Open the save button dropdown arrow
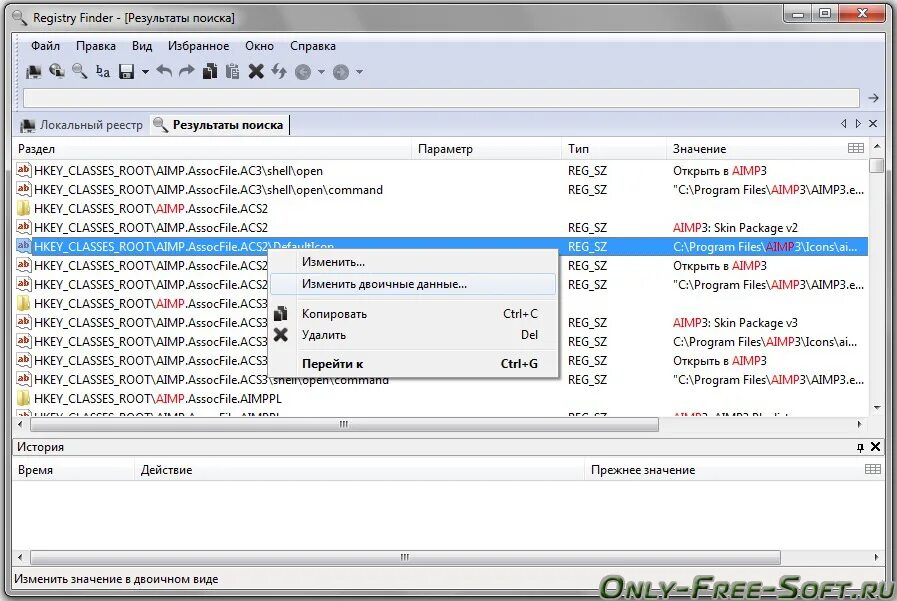Viewport: 897px width, 601px height. (145, 72)
